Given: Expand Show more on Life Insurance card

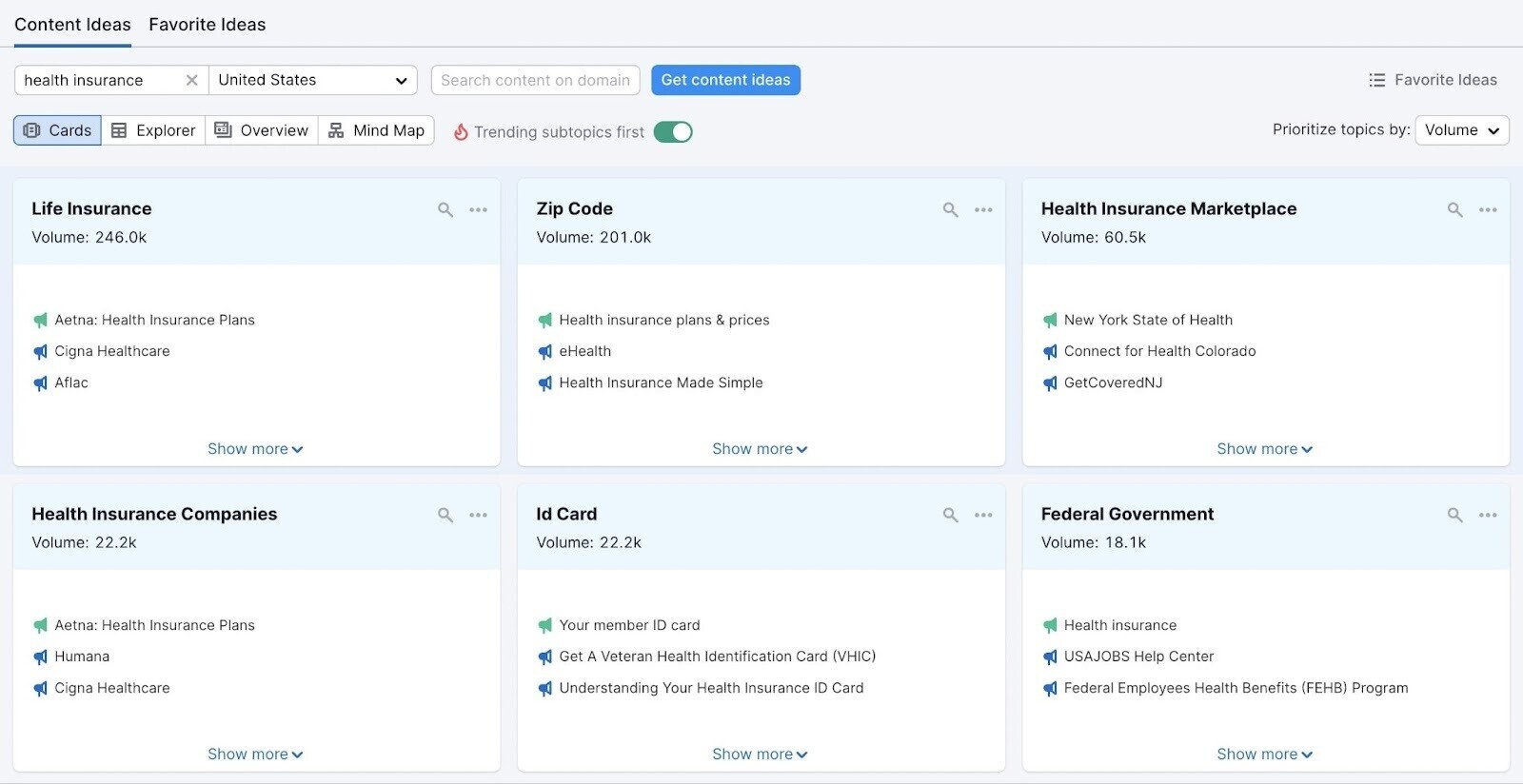Looking at the screenshot, I should click(x=255, y=449).
